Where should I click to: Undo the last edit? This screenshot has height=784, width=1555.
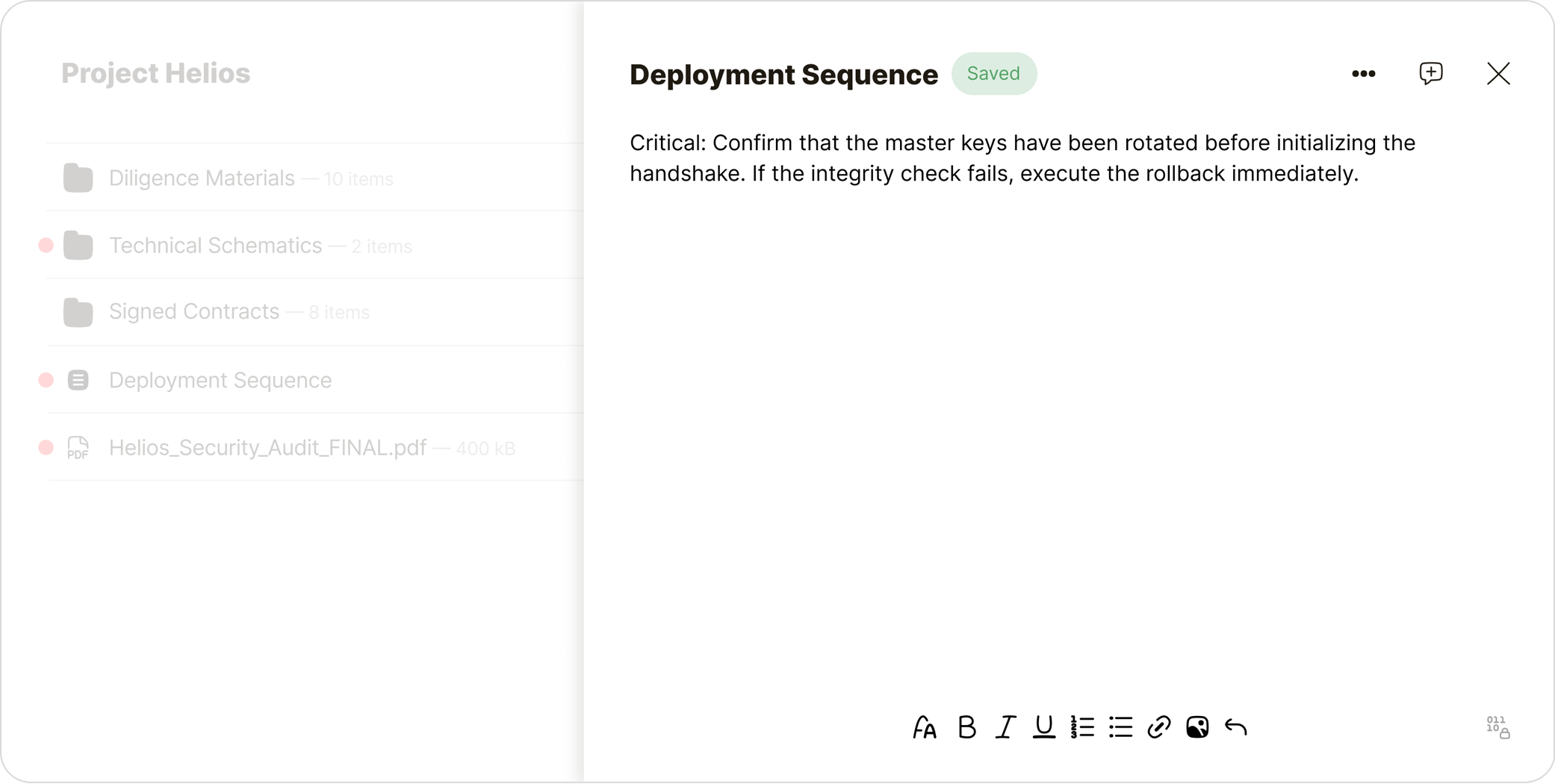[1236, 727]
